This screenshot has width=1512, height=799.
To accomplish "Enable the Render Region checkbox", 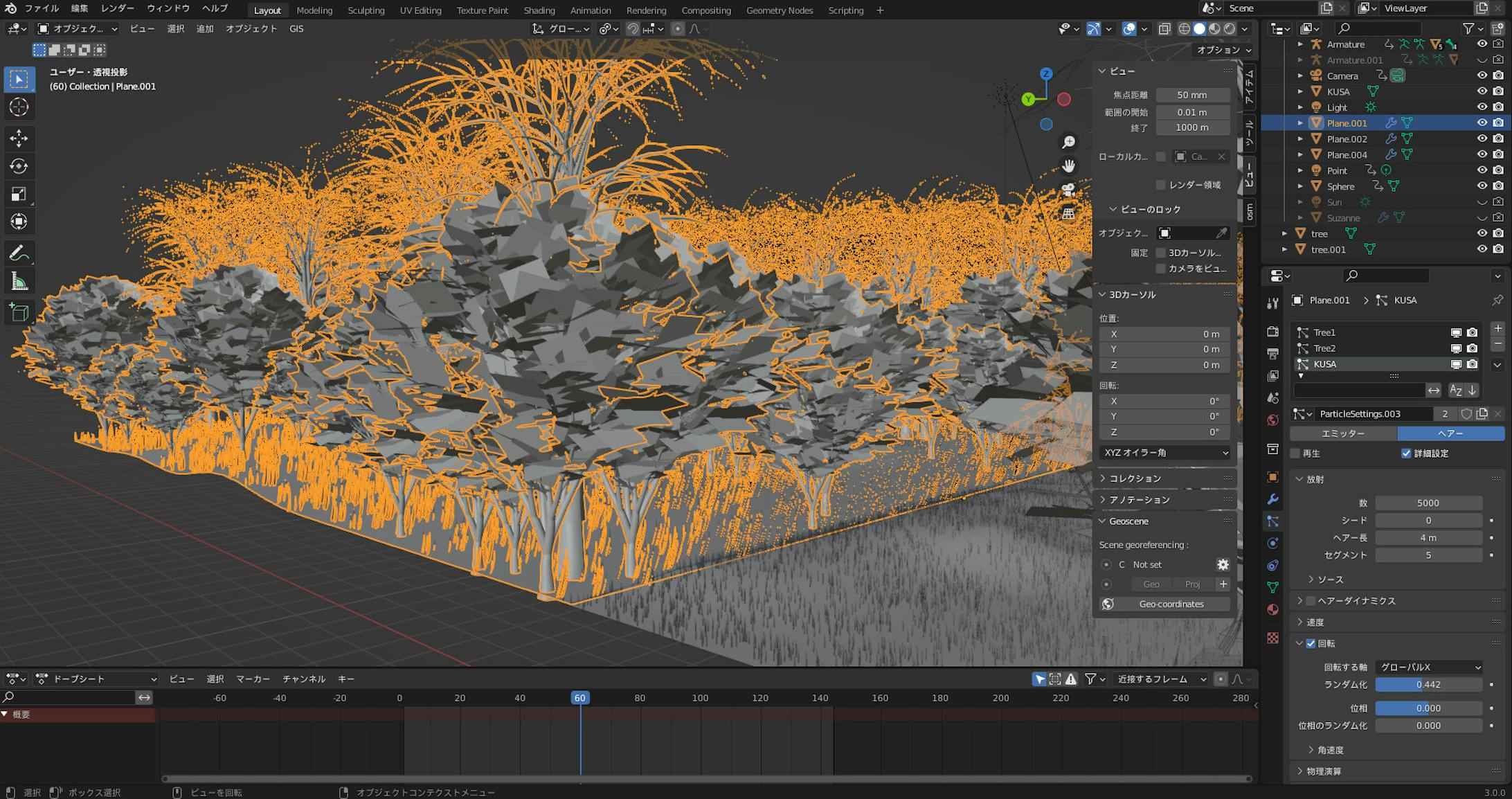I will pyautogui.click(x=1161, y=185).
